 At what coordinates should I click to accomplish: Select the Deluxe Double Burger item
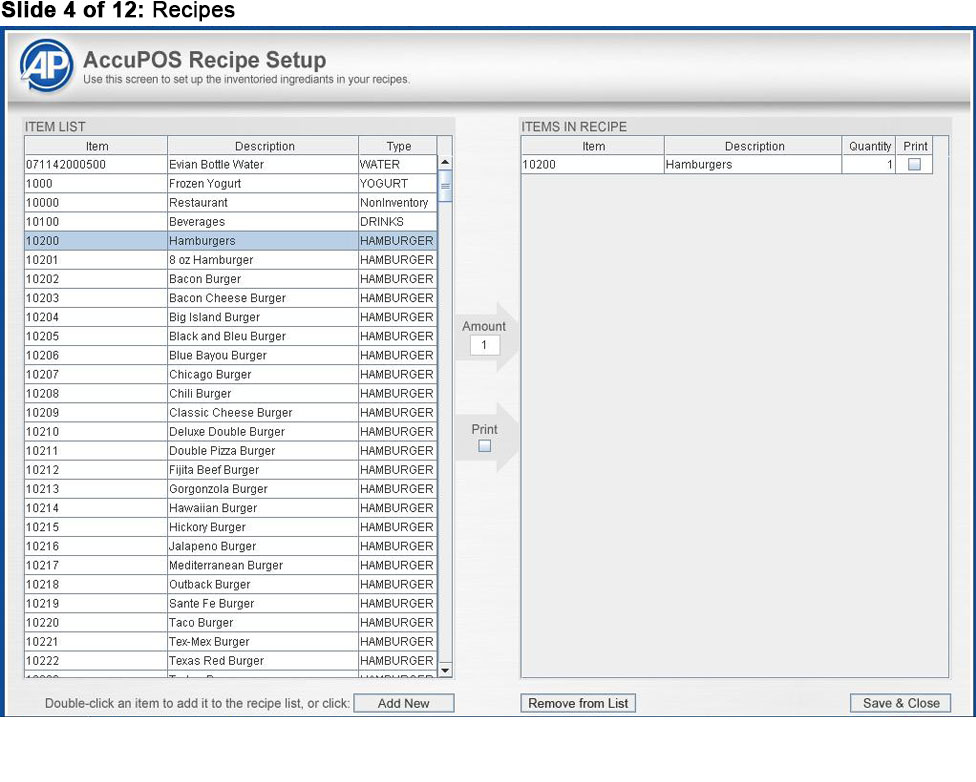pos(231,431)
